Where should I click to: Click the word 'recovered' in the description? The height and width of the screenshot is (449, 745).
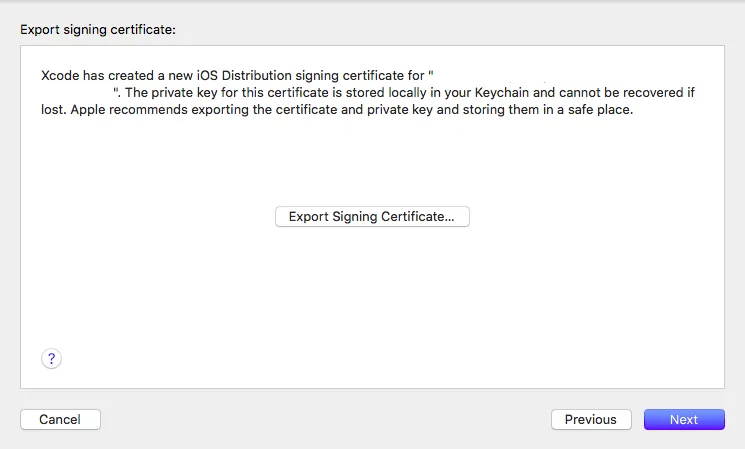(x=644, y=93)
